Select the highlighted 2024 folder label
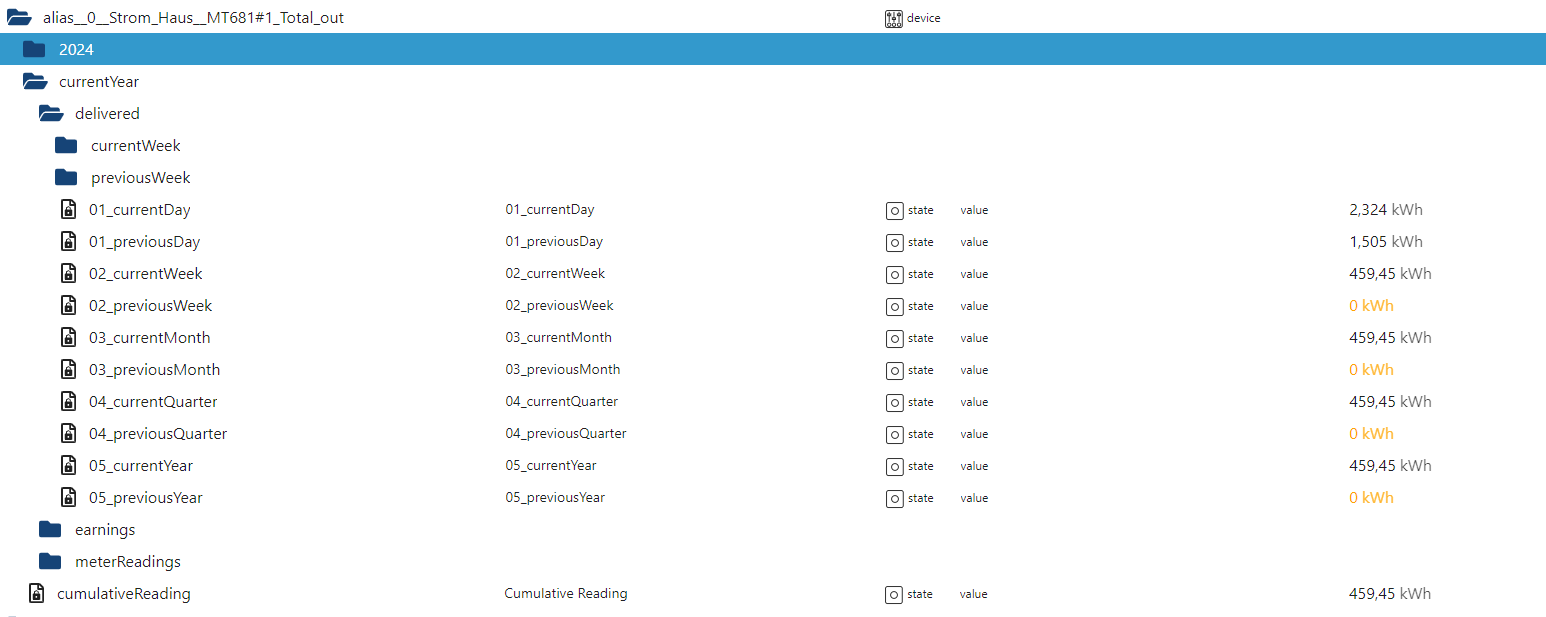The height and width of the screenshot is (617, 1546). pyautogui.click(x=76, y=50)
